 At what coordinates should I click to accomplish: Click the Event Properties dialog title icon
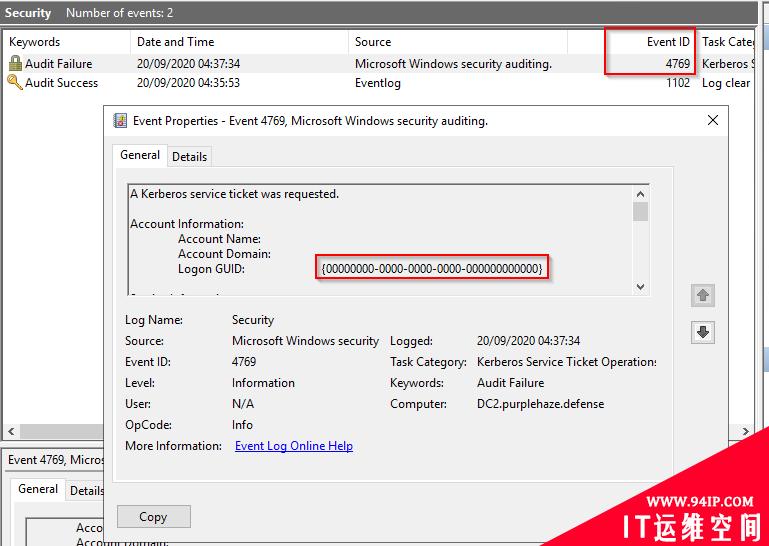click(x=120, y=121)
